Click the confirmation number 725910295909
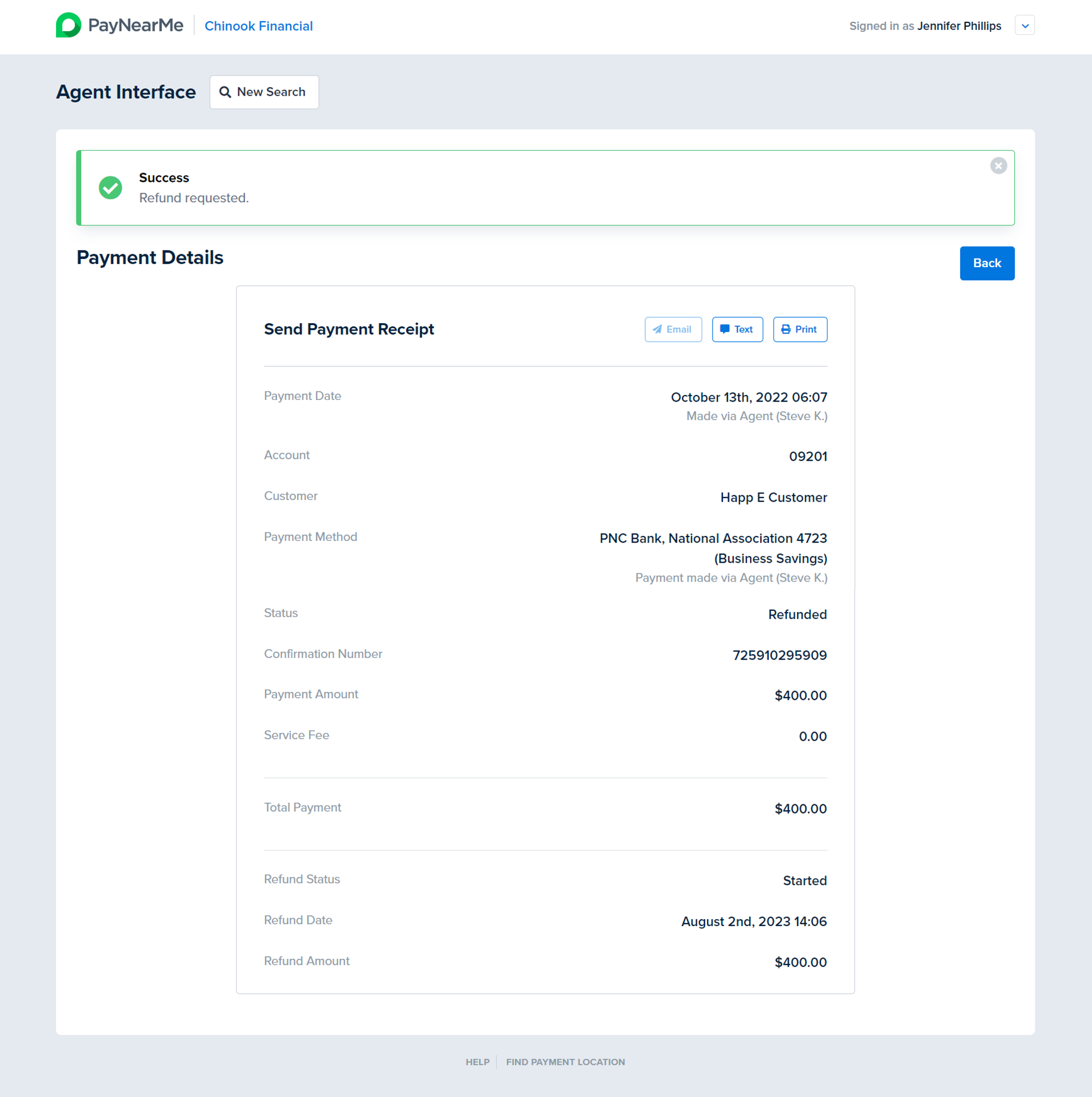The width and height of the screenshot is (1092, 1097). click(x=779, y=655)
